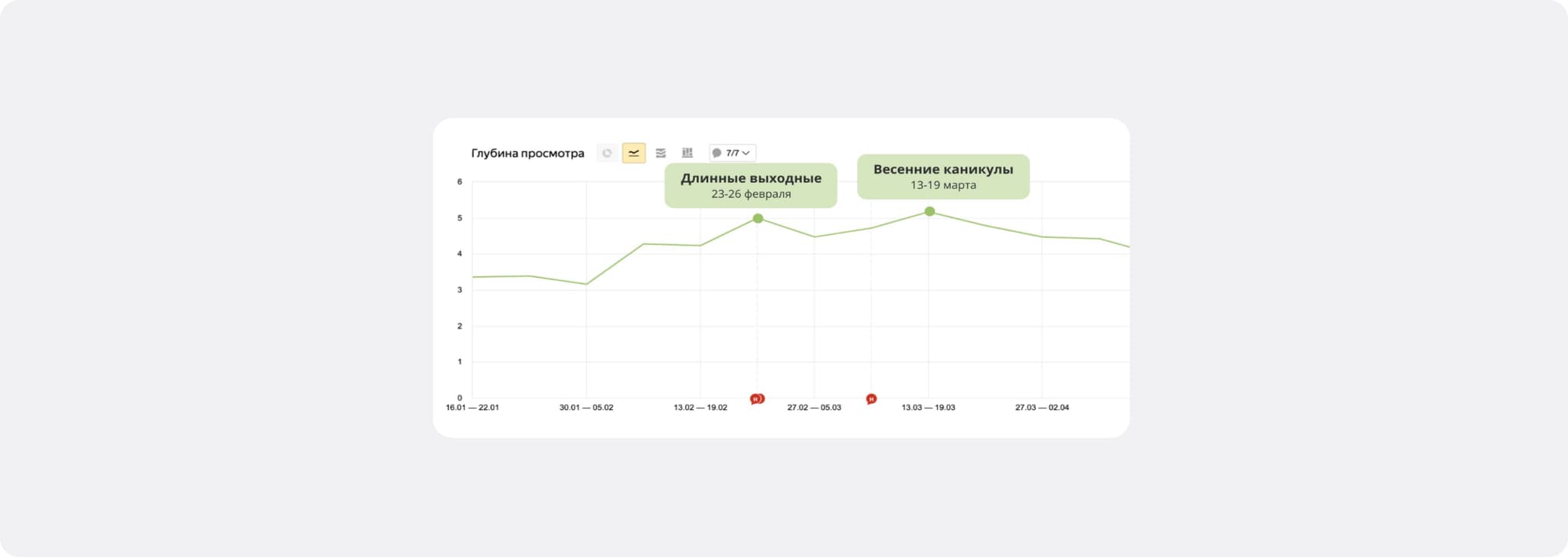This screenshot has width=1568, height=557.
Task: Click the green data point under Длинные выходные
Action: tap(758, 219)
